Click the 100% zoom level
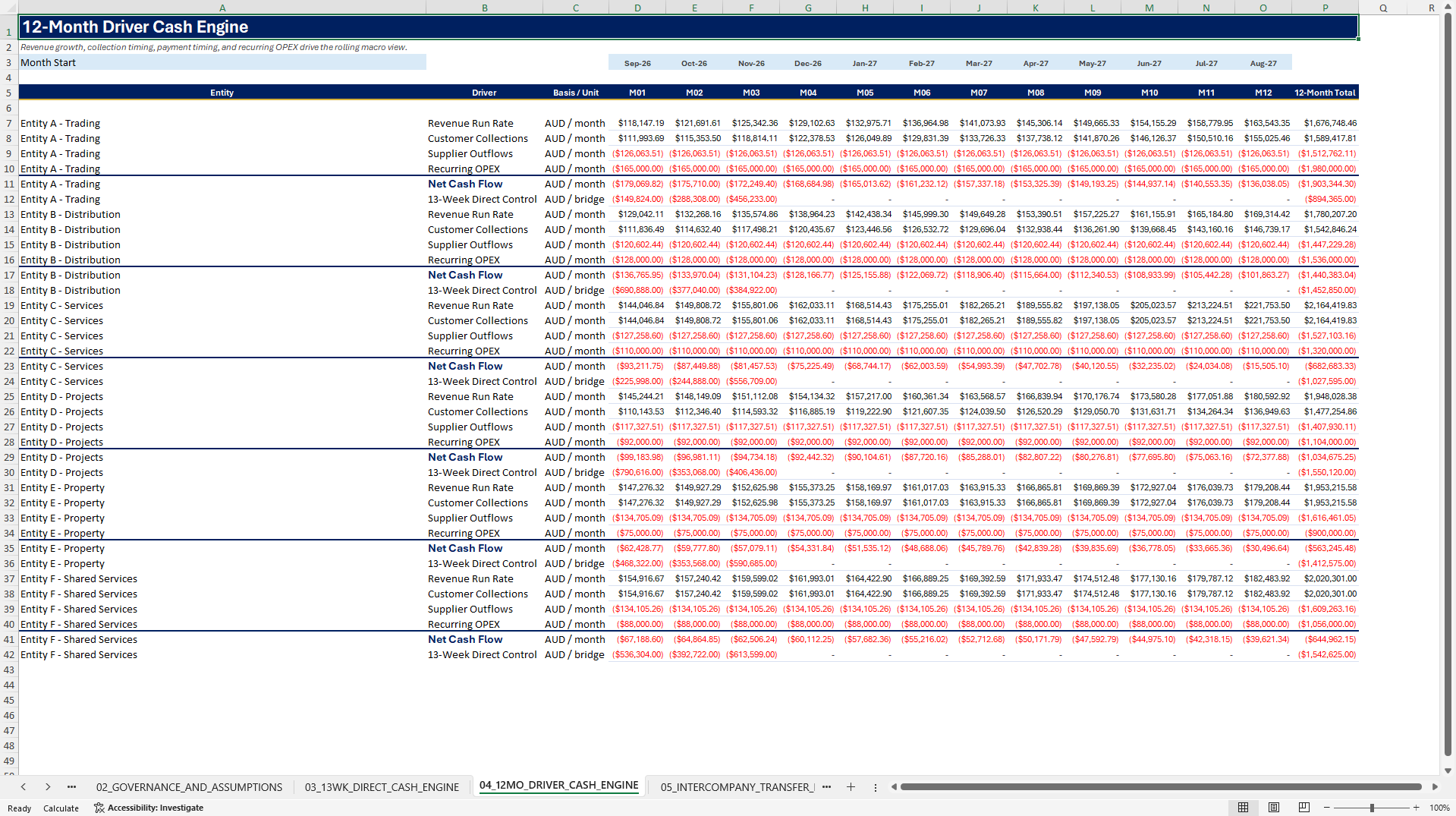Screen dimensions: 1456x816 click(1439, 808)
